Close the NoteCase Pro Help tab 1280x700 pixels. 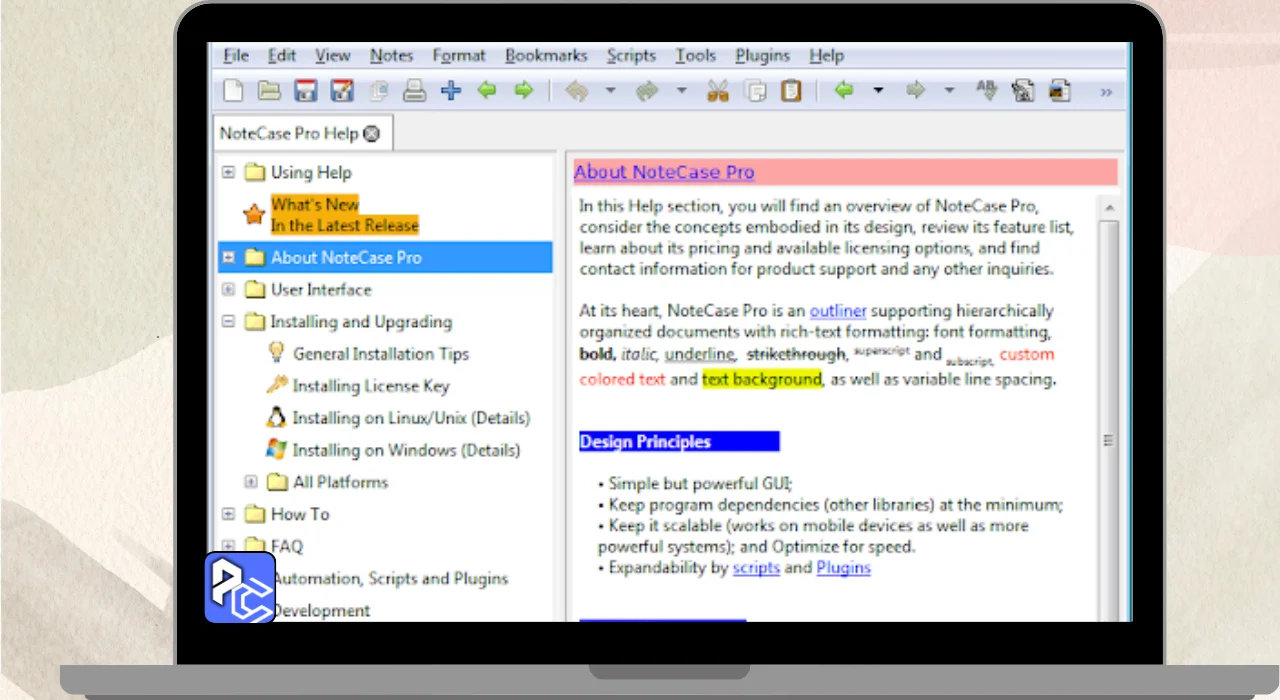[371, 133]
